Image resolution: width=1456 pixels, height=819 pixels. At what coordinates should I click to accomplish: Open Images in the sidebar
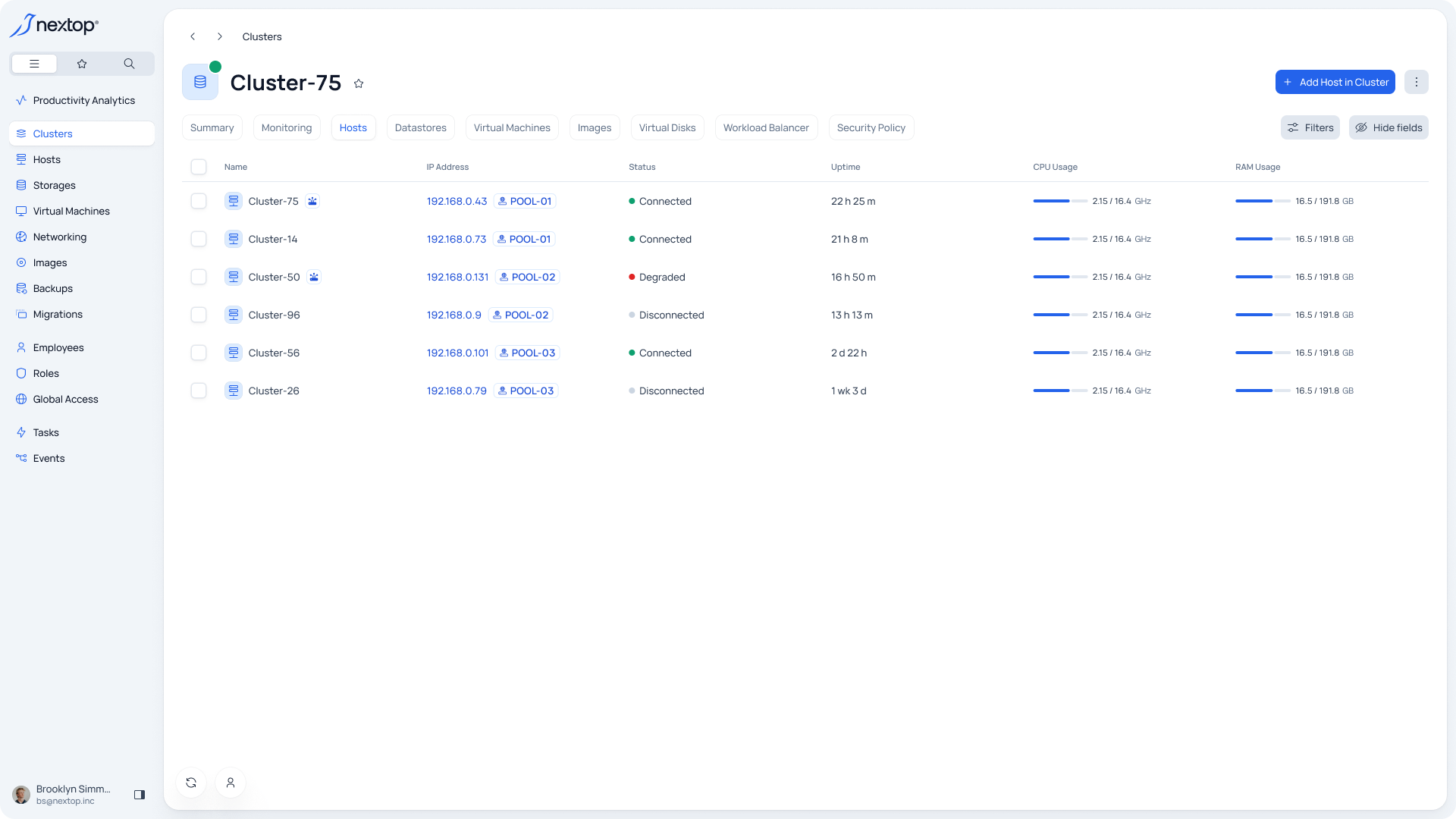click(82, 262)
